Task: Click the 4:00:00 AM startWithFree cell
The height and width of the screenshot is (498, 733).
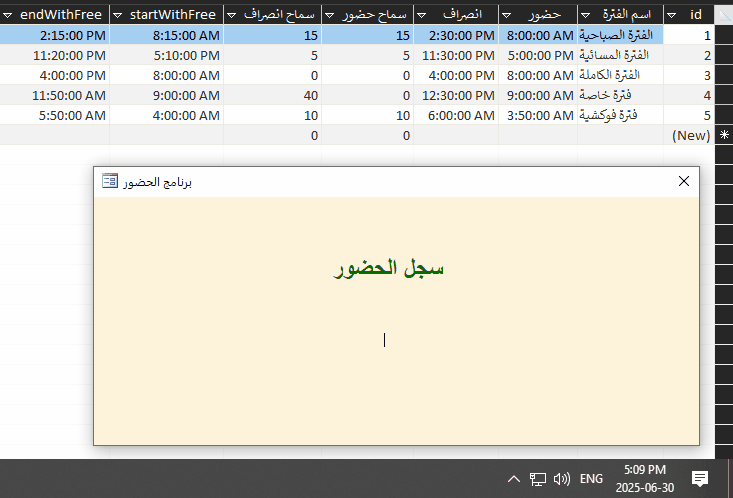Action: pos(167,115)
